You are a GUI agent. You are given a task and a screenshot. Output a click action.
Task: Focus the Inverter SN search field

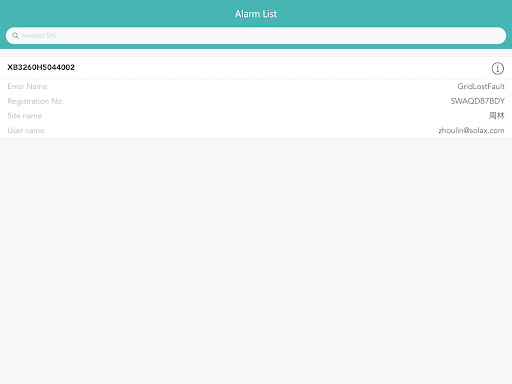pyautogui.click(x=256, y=35)
